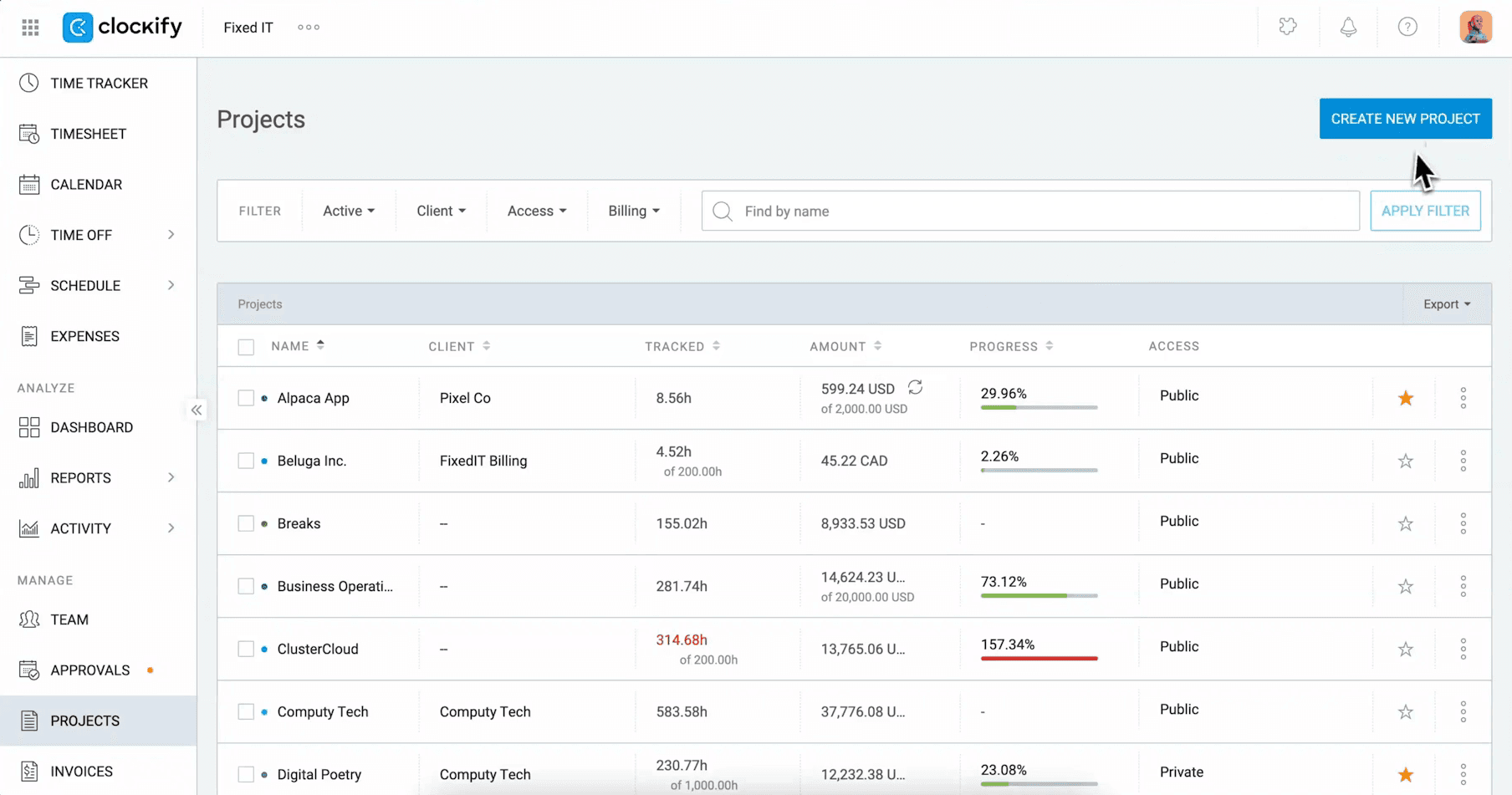Open the puzzle-piece integrations icon
The image size is (1512, 795).
pos(1288,28)
